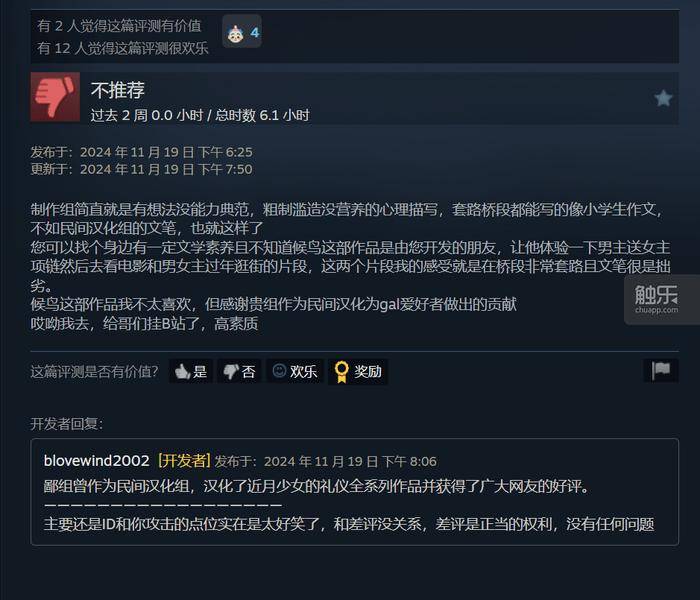Click the award count number 4
The image size is (700, 600).
pos(254,33)
